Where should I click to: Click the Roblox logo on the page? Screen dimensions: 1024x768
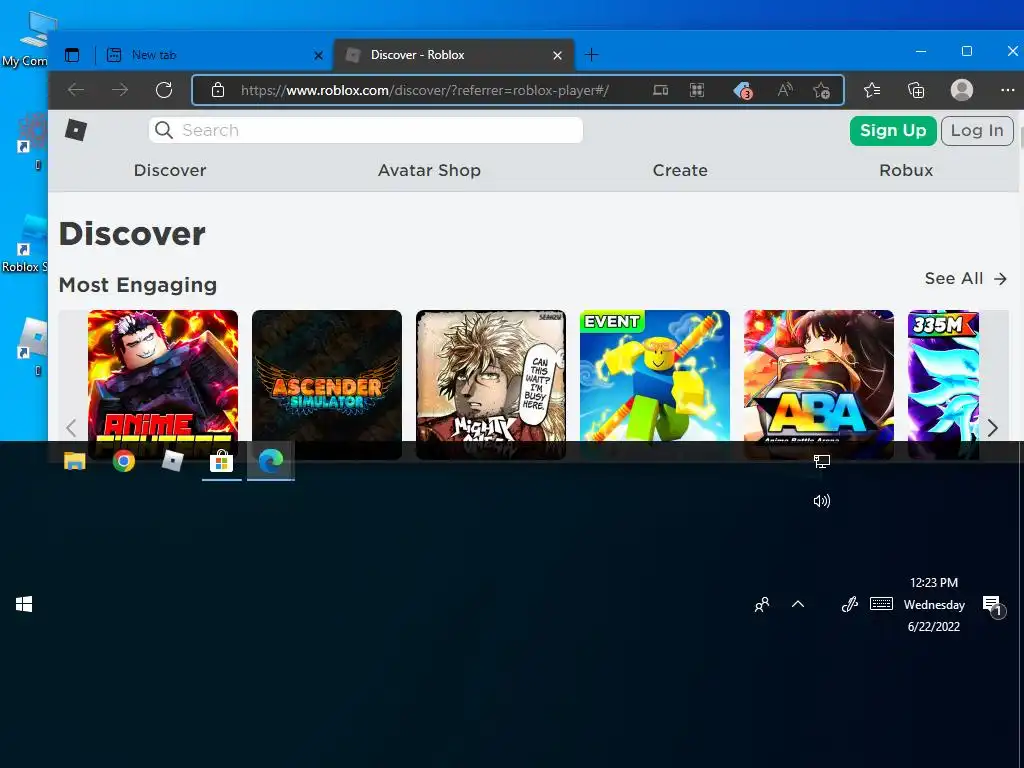pos(76,130)
